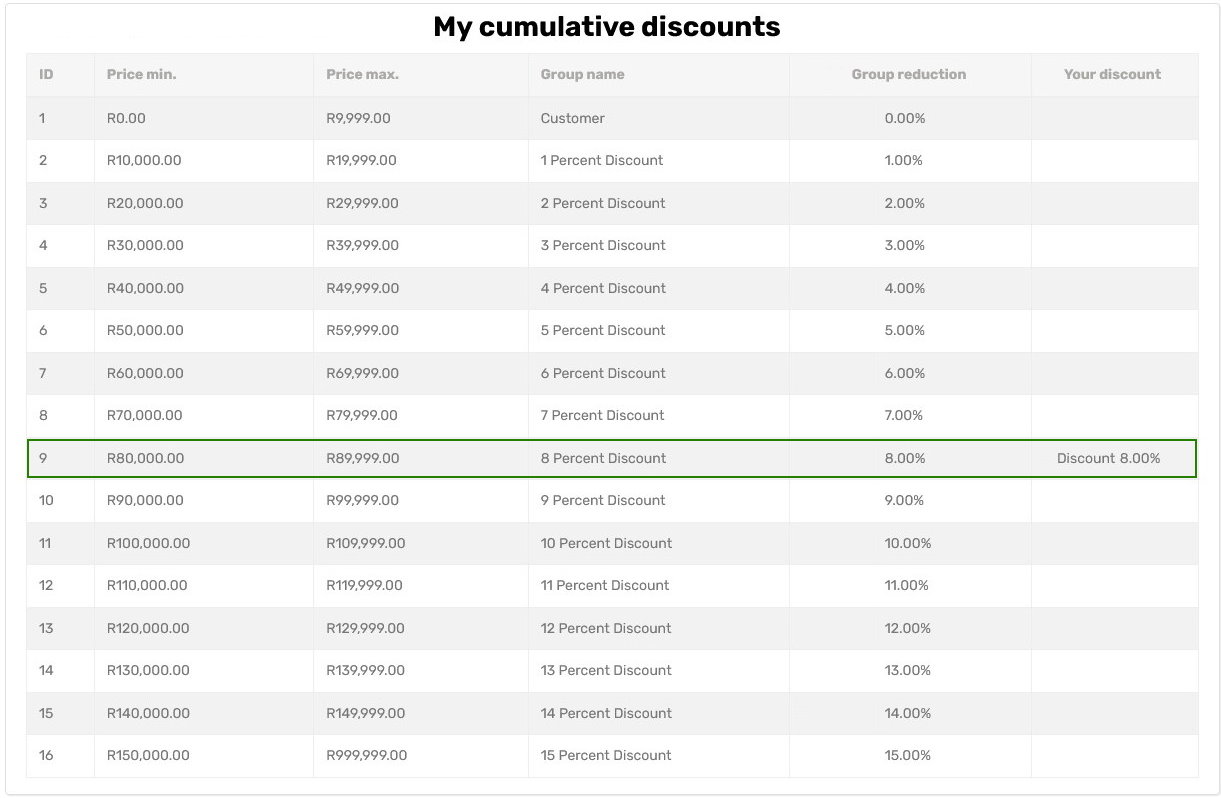Select the '14 Percent Discount' group name
1221x798 pixels.
(x=606, y=713)
